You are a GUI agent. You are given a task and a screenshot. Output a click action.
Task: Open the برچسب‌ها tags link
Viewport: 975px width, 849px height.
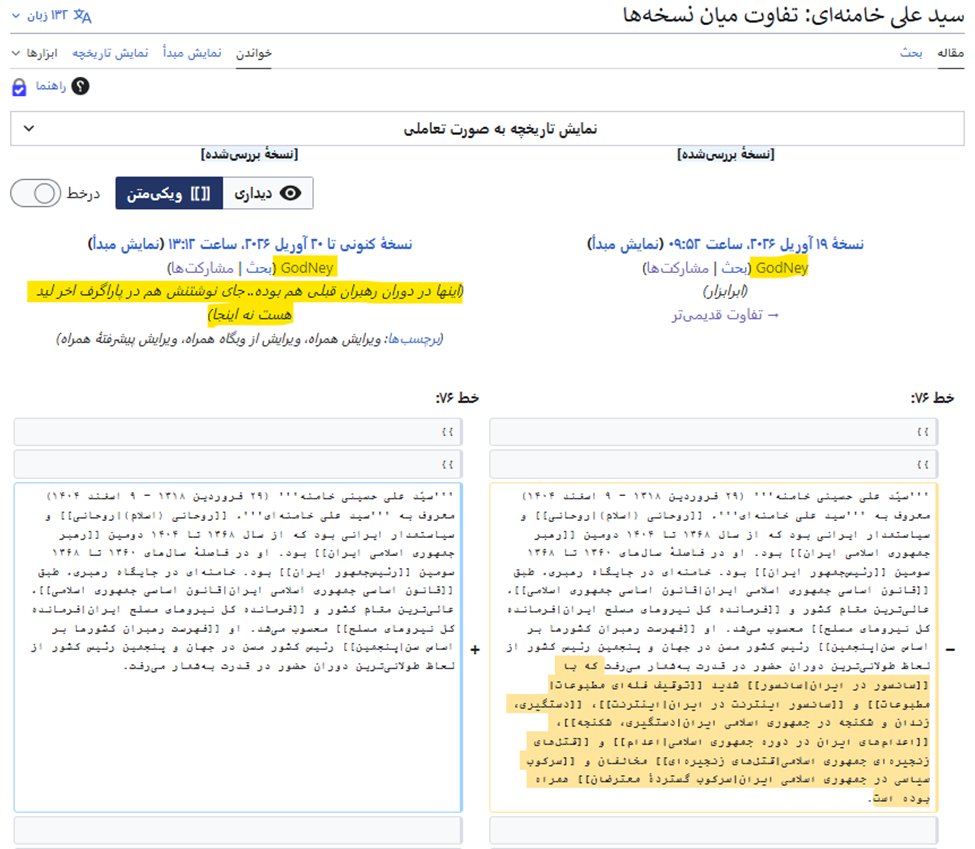tap(414, 339)
